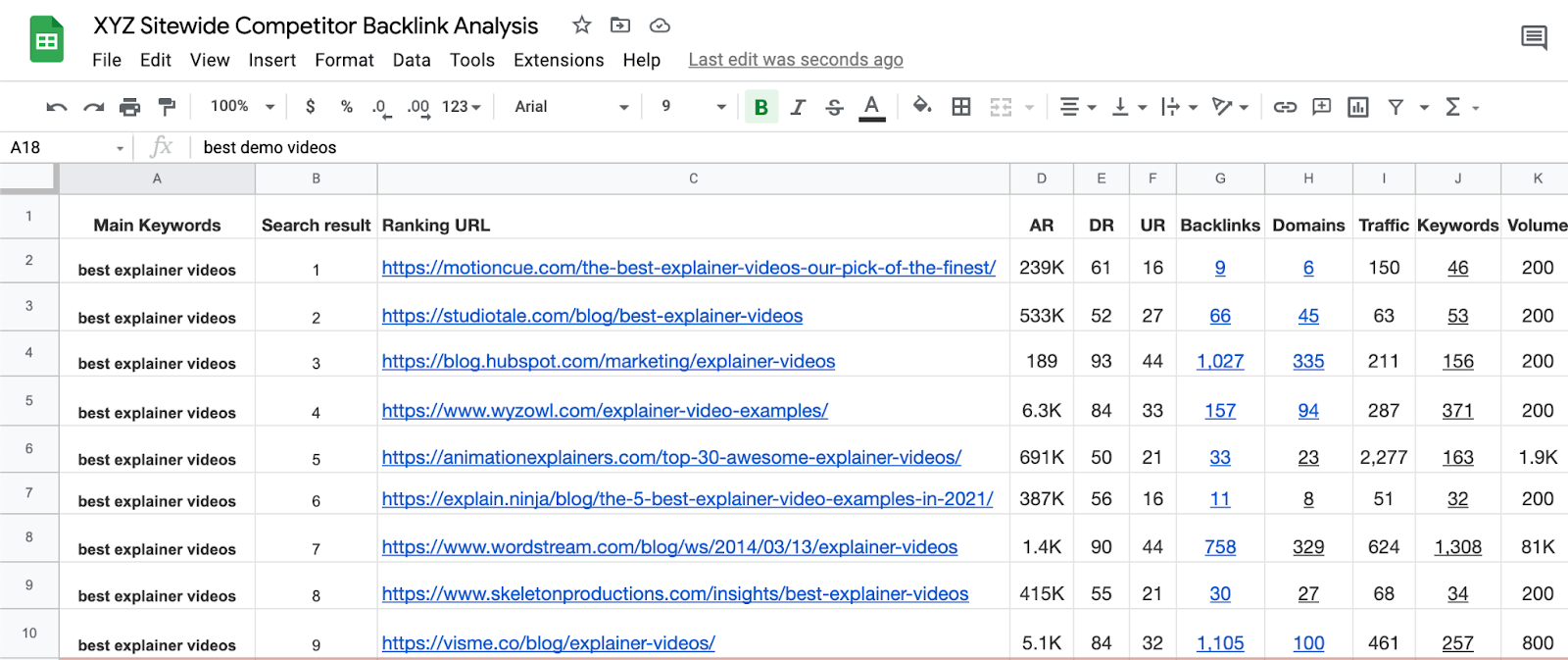The height and width of the screenshot is (660, 1568).
Task: Insert comment using toolbar plus-bubble icon
Action: tap(1322, 107)
